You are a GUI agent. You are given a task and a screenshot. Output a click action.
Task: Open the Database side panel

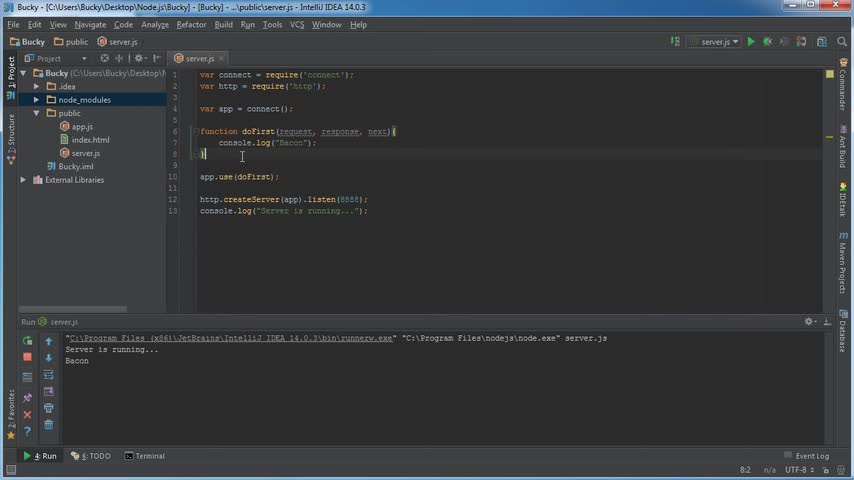click(843, 331)
